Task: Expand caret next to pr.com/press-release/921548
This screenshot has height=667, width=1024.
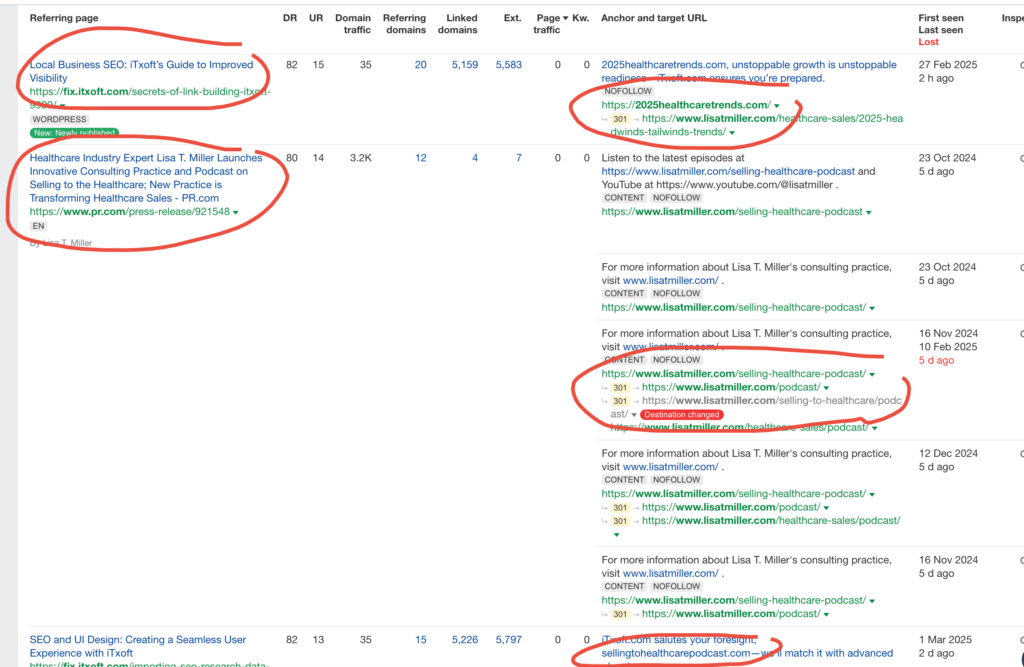Action: click(236, 212)
